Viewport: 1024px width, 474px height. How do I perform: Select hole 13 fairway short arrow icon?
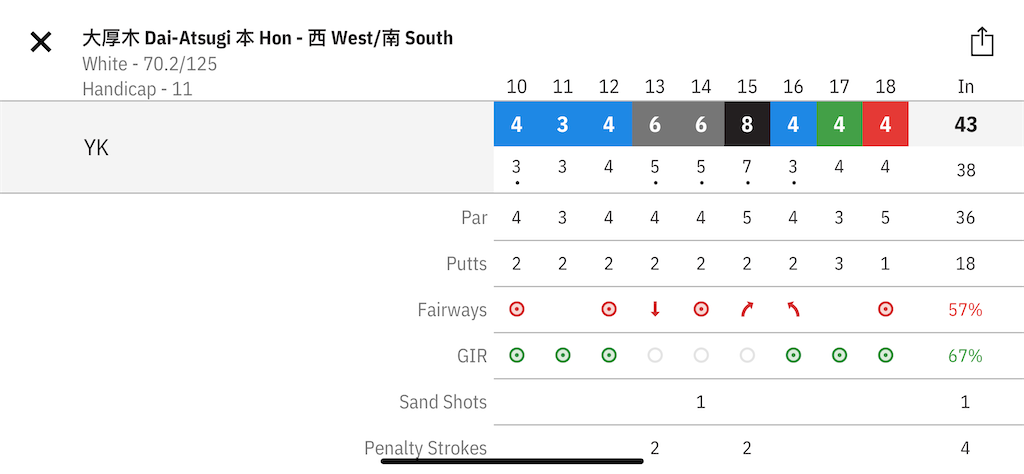click(x=654, y=309)
